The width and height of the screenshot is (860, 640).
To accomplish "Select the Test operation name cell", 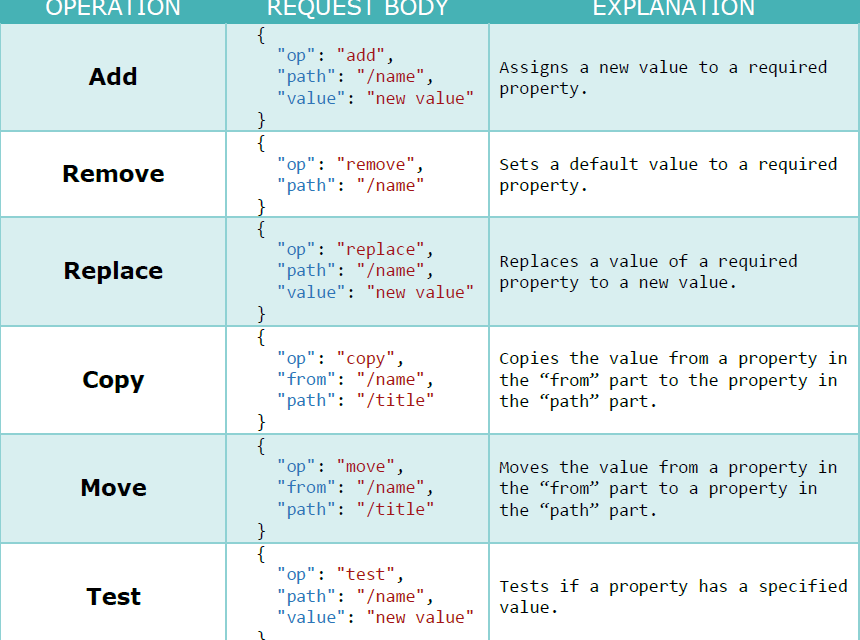I will pyautogui.click(x=113, y=597).
